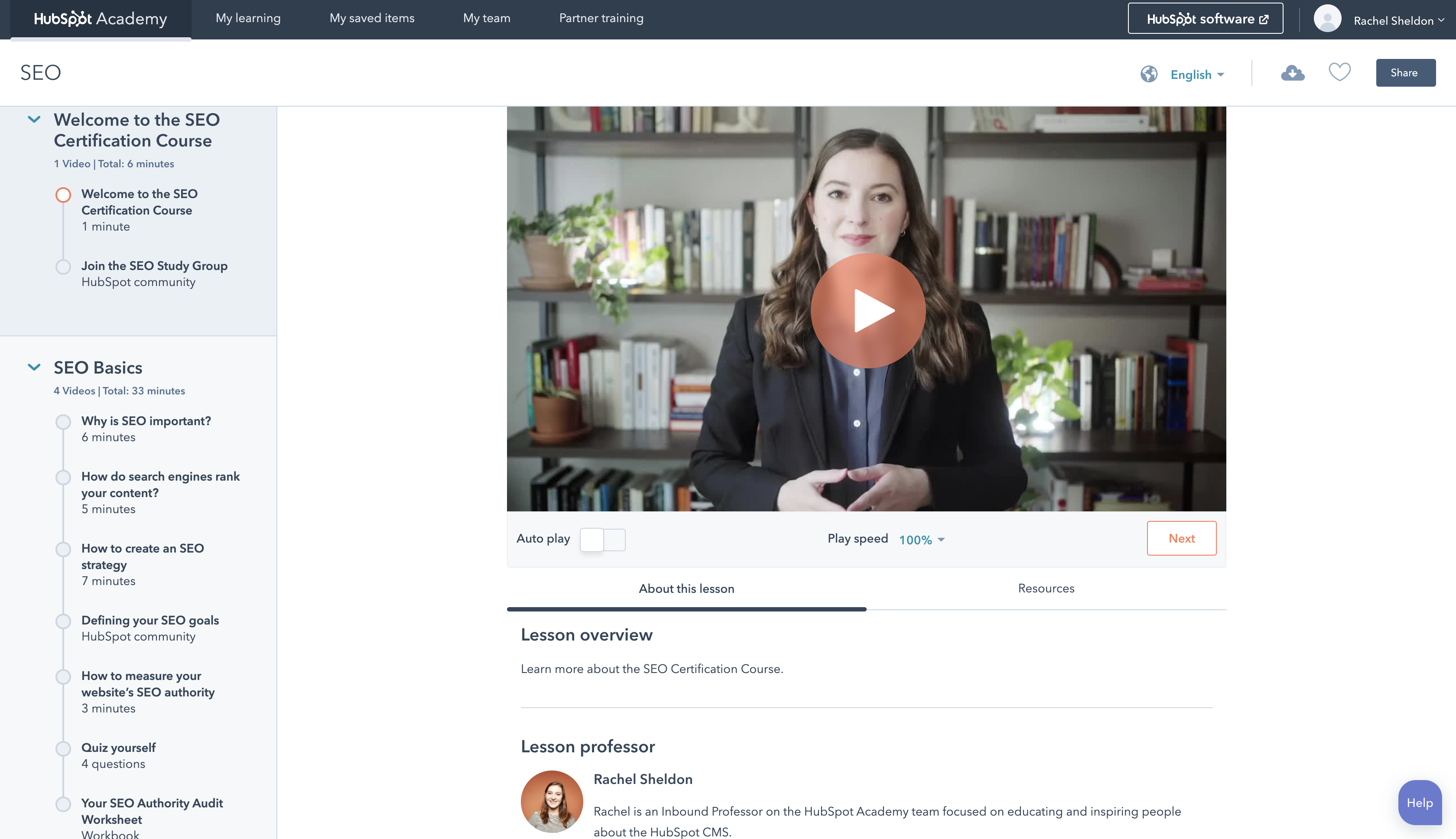Click the Next button
The image size is (1456, 839).
(1181, 538)
